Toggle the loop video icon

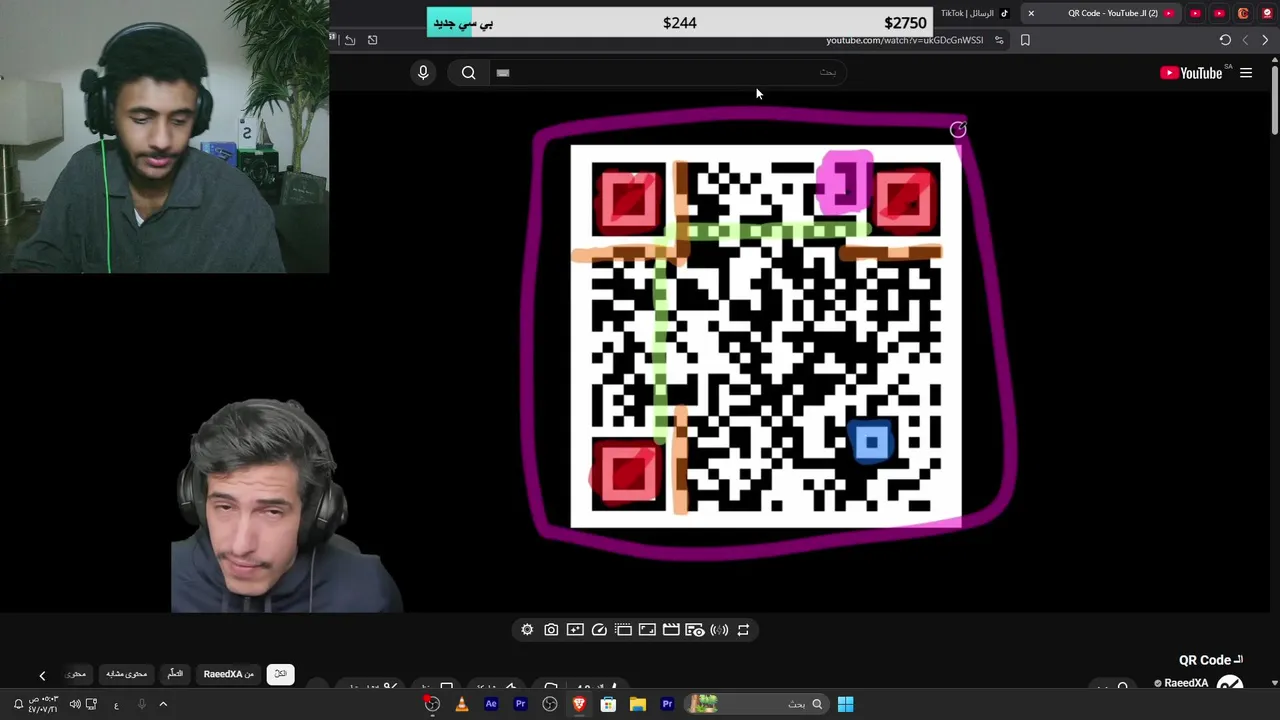[743, 630]
